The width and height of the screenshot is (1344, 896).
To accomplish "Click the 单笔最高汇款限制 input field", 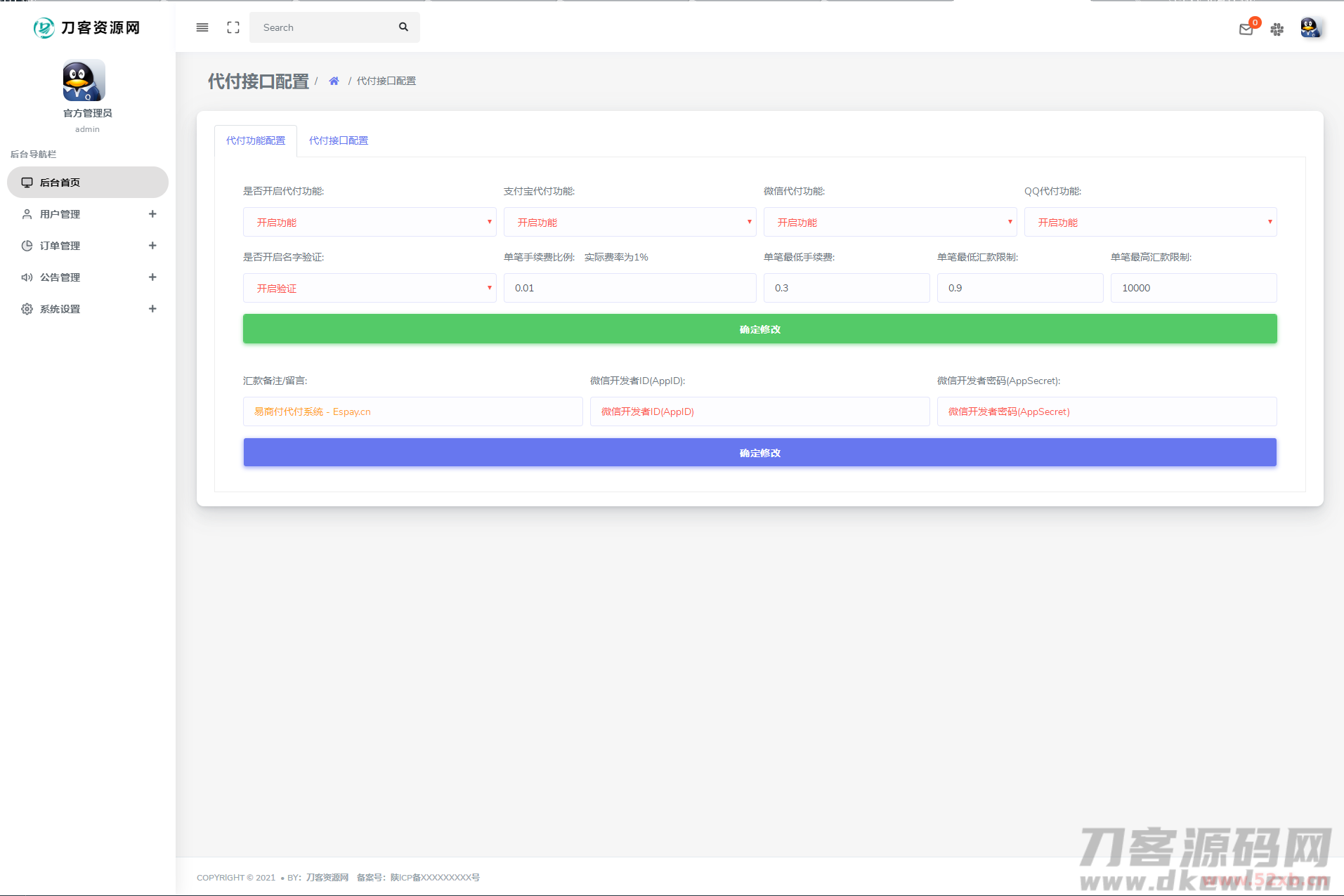I will (1193, 288).
